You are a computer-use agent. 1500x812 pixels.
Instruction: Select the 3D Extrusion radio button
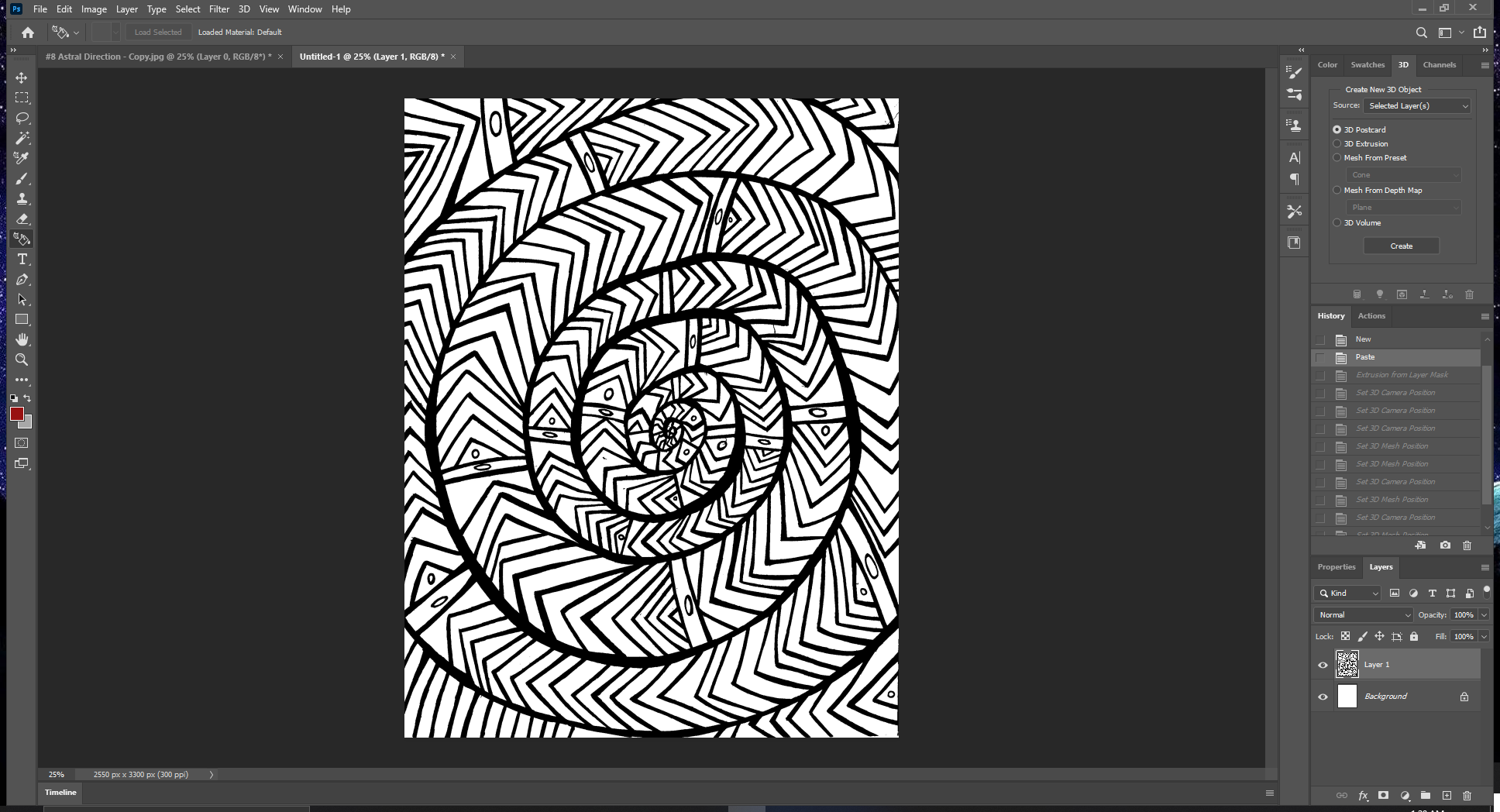click(1337, 143)
